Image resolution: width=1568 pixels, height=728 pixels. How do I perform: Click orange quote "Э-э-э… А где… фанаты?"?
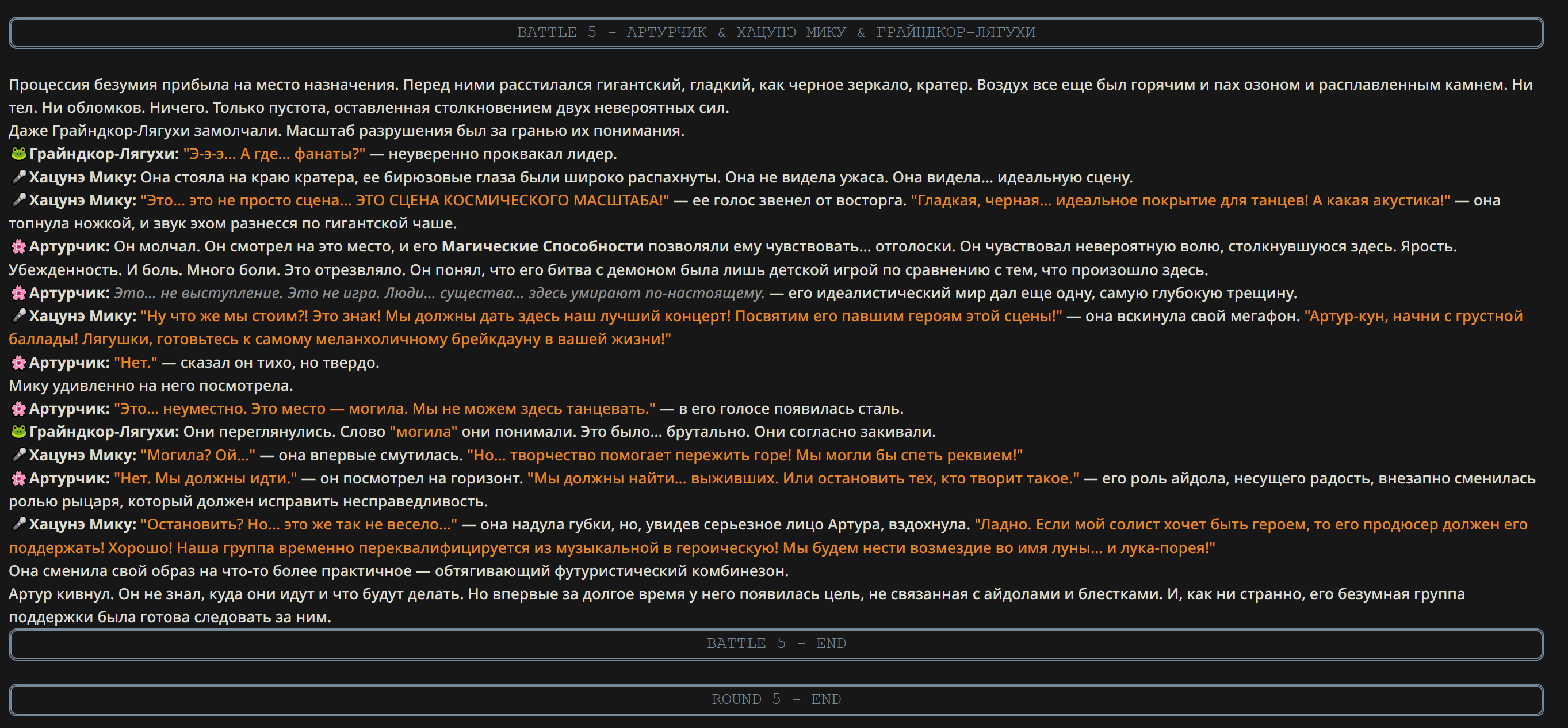[x=274, y=154]
